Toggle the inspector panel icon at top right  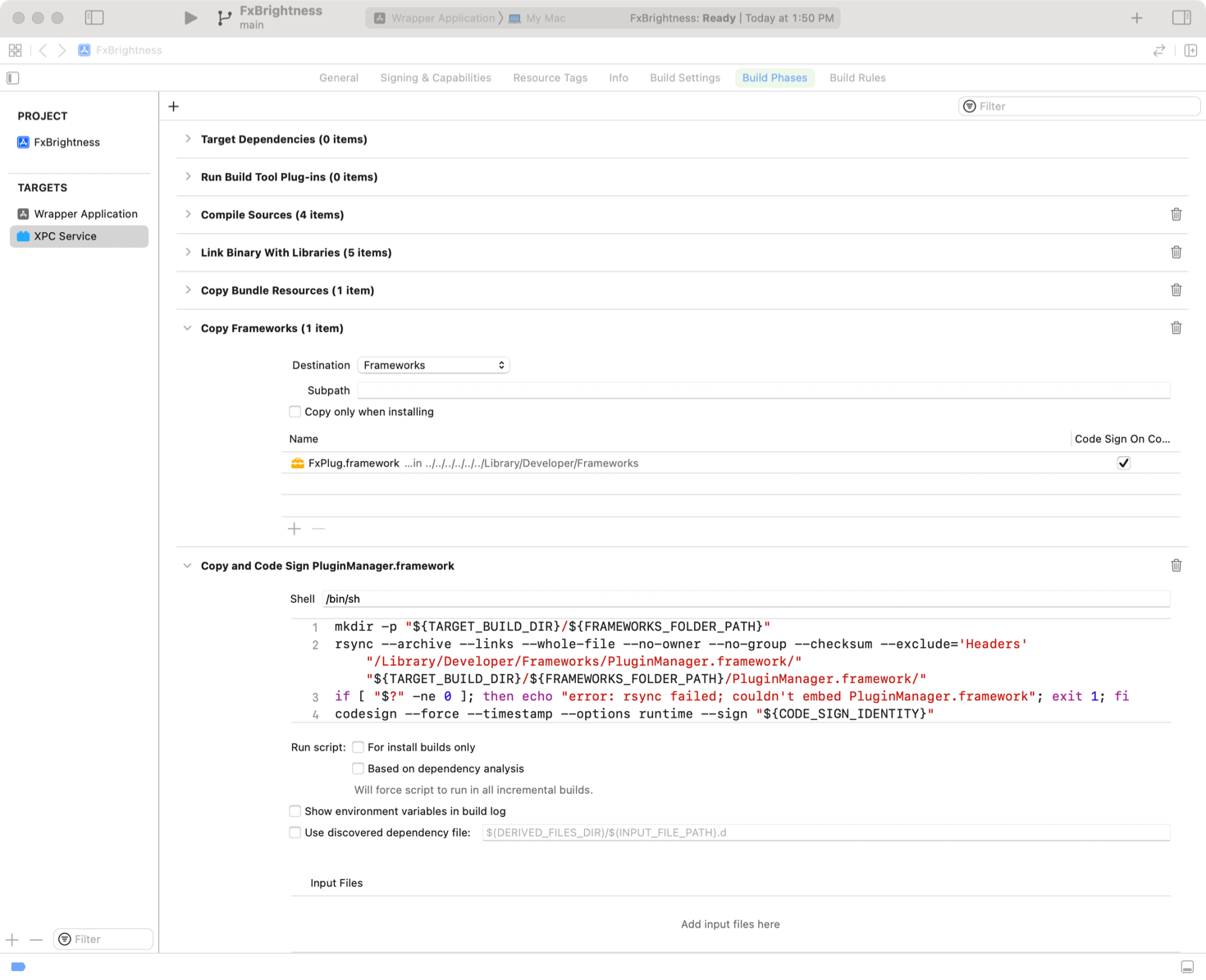pyautogui.click(x=1181, y=18)
